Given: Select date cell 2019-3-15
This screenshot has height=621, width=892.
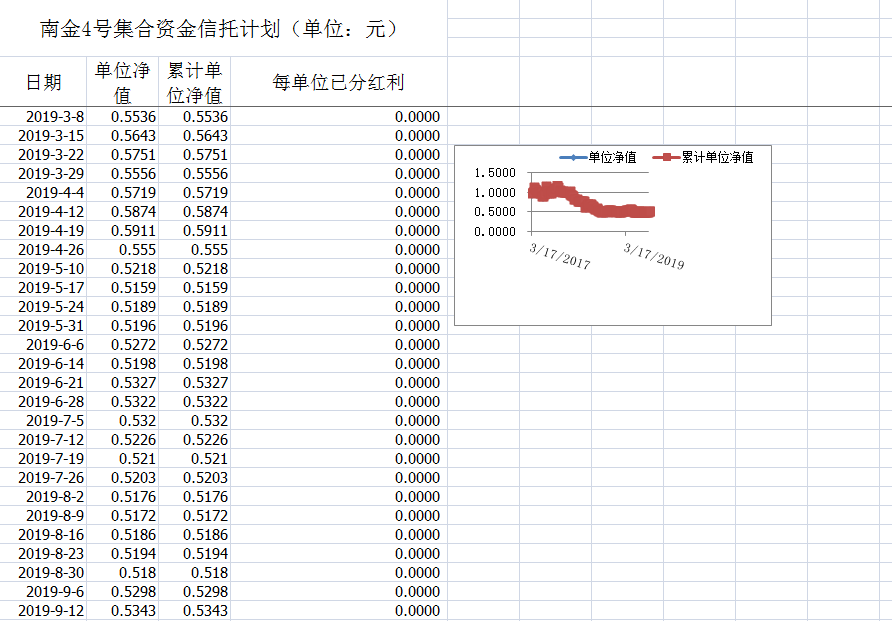Looking at the screenshot, I should [x=43, y=135].
